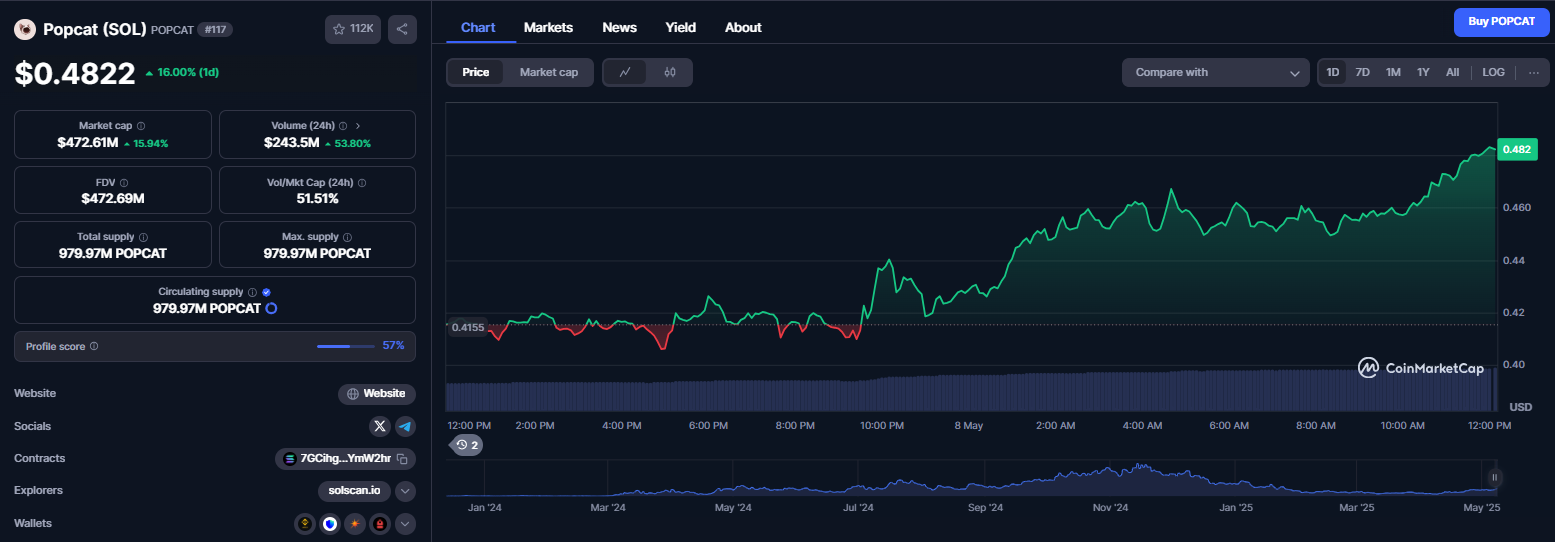Open the X (Twitter) social link
Image resolution: width=1555 pixels, height=542 pixels.
[x=380, y=426]
